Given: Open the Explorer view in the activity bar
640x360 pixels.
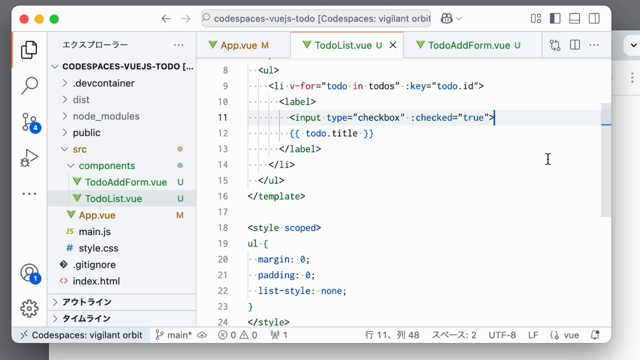Looking at the screenshot, I should (x=29, y=50).
